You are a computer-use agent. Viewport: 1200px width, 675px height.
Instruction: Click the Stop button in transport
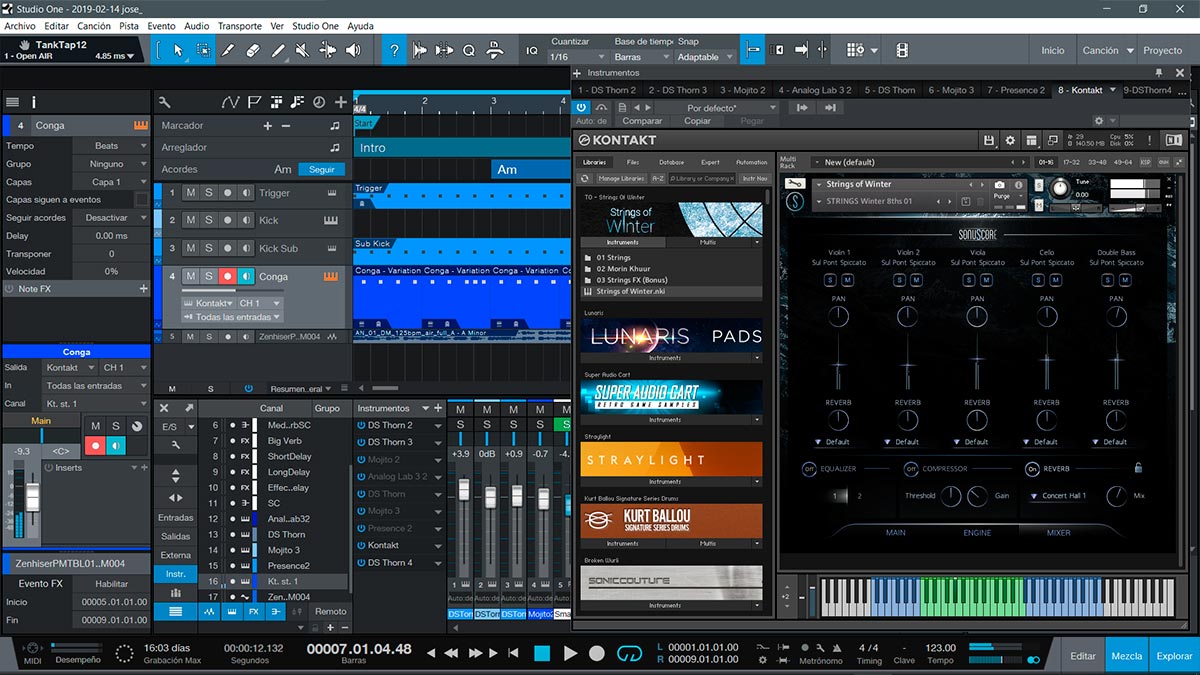(542, 653)
